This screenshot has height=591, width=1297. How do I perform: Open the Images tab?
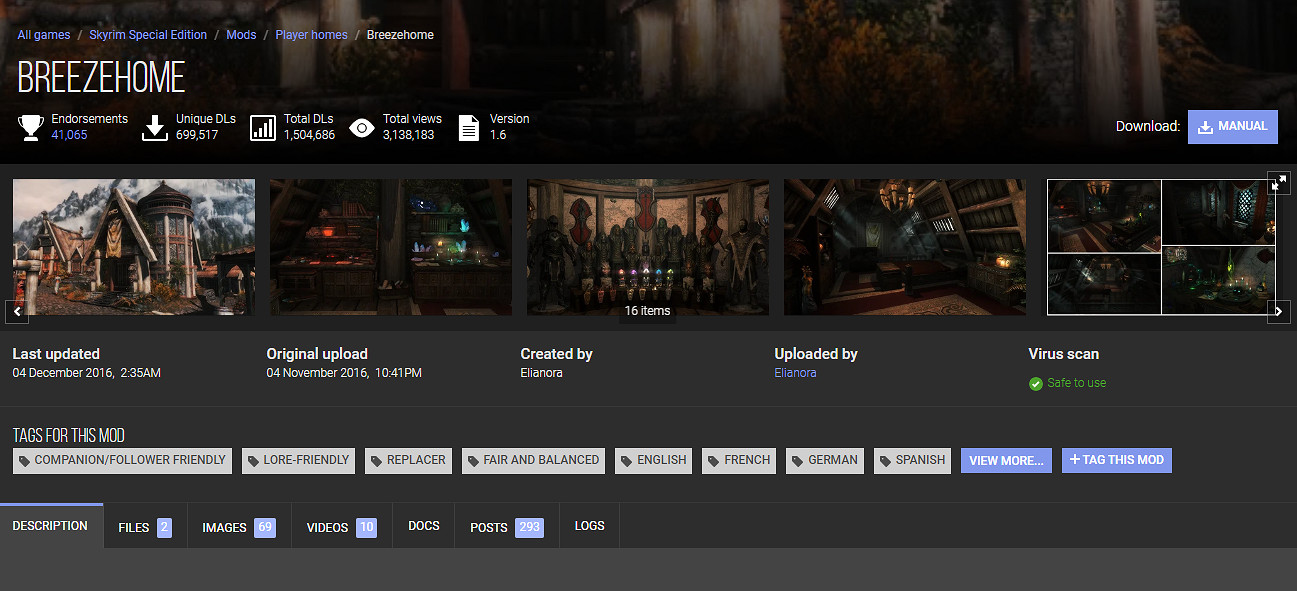pyautogui.click(x=238, y=527)
